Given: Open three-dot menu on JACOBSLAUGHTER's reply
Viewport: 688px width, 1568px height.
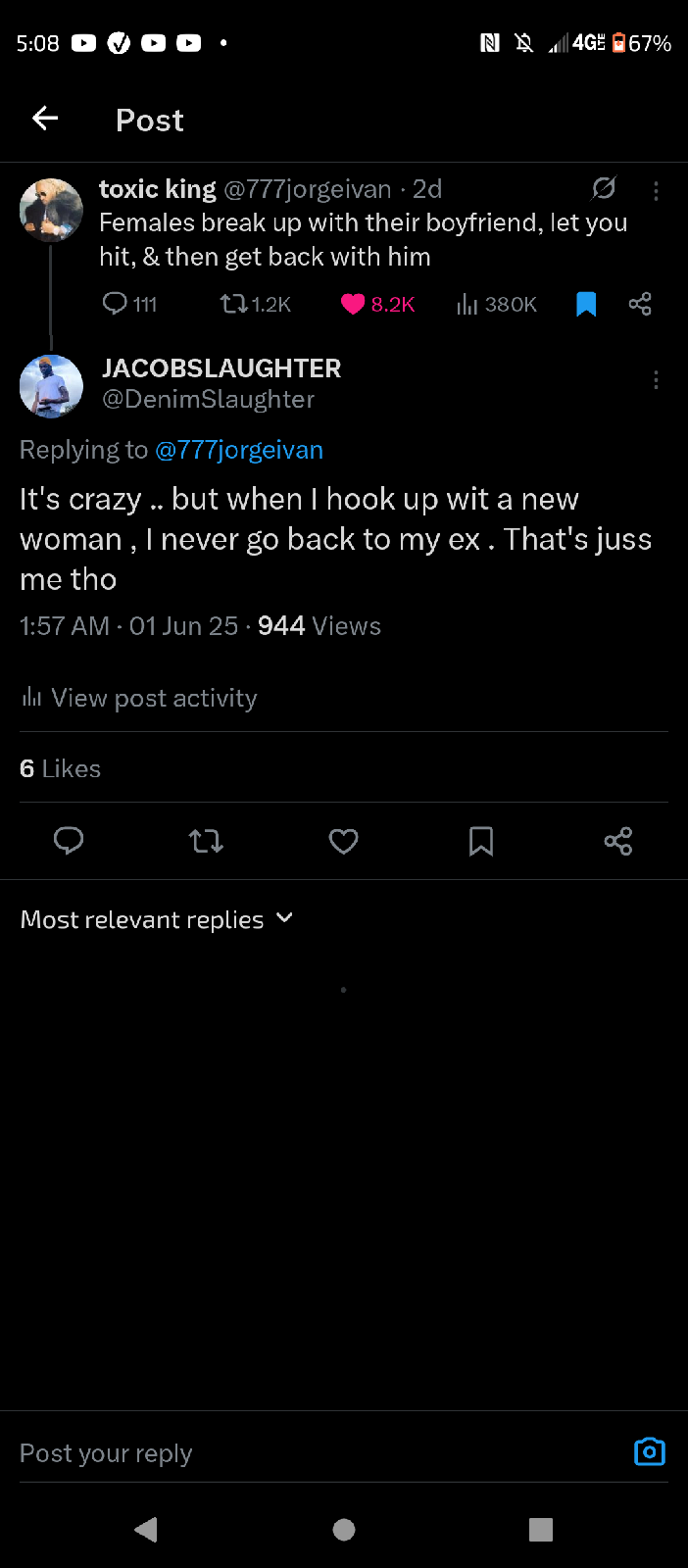Looking at the screenshot, I should pyautogui.click(x=656, y=380).
